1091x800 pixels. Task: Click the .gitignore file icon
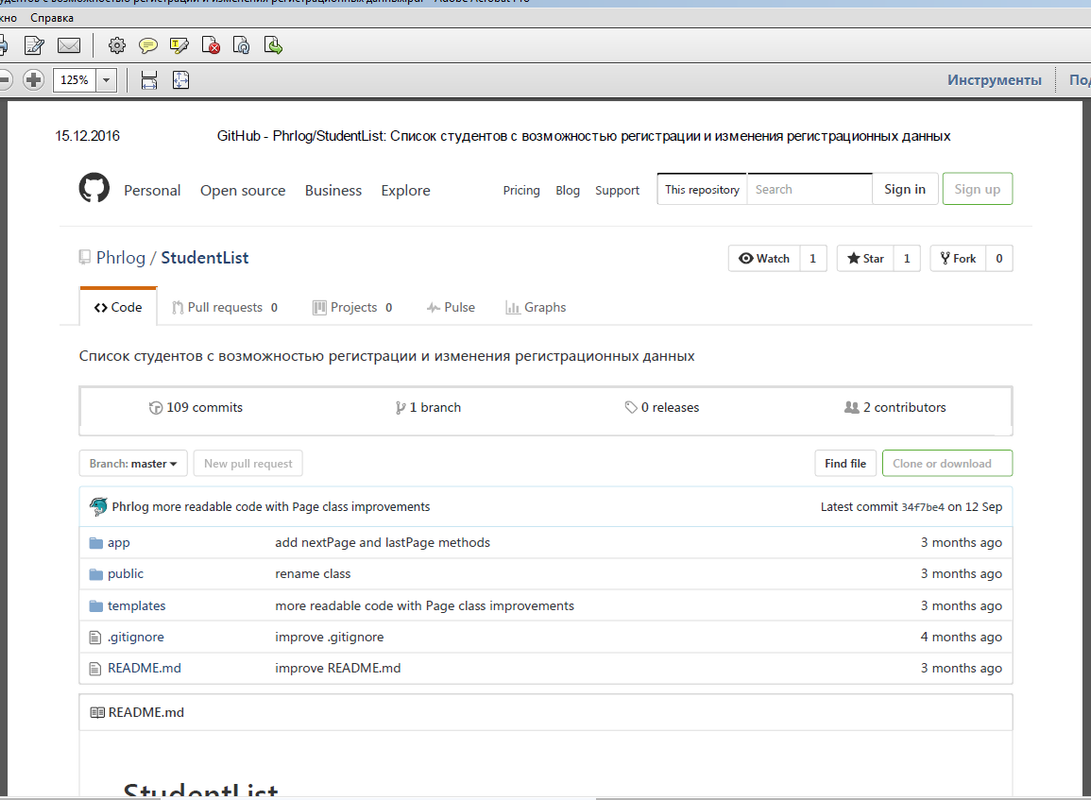point(95,637)
